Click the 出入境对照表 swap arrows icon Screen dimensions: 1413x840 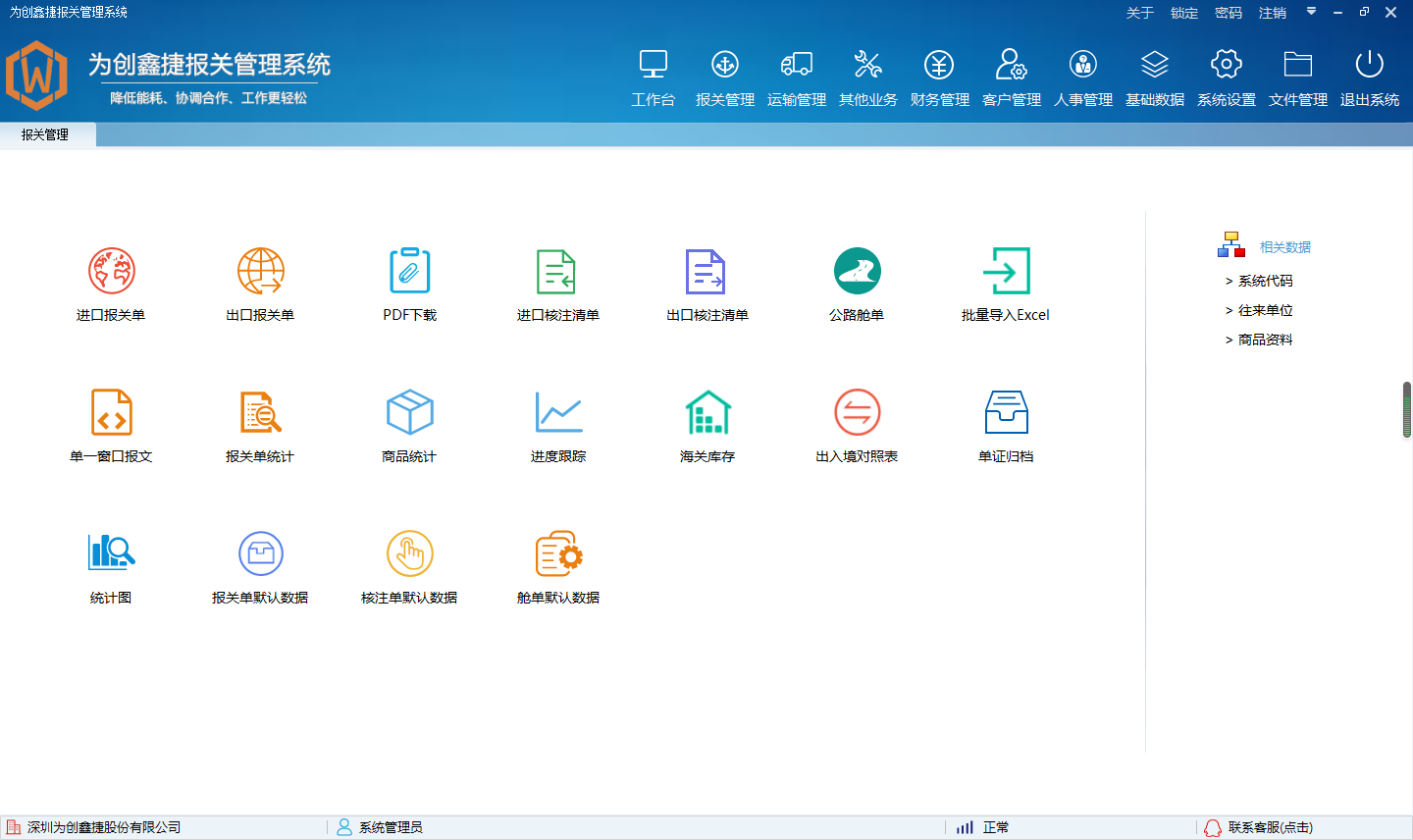click(x=857, y=413)
